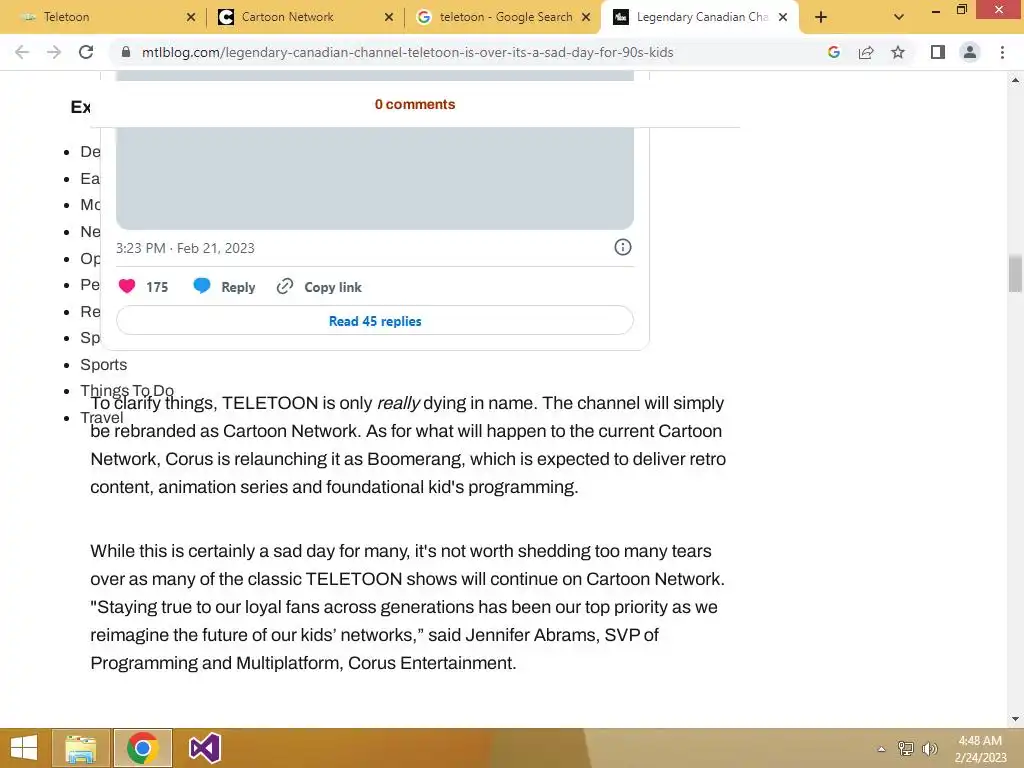Image resolution: width=1024 pixels, height=768 pixels.
Task: Open Visual Studio from the taskbar
Action: tap(204, 748)
